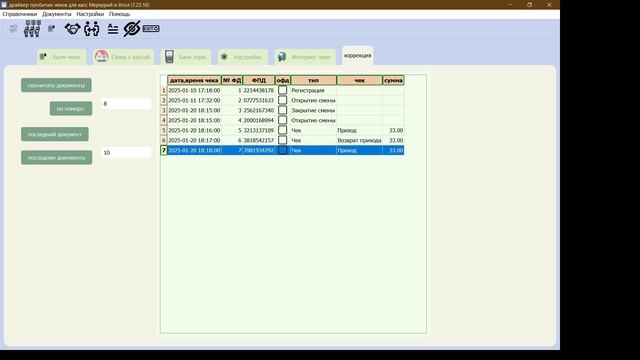The height and width of the screenshot is (360, 640).
Task: Click the ФПД cell '3213137109'
Action: [x=259, y=130]
